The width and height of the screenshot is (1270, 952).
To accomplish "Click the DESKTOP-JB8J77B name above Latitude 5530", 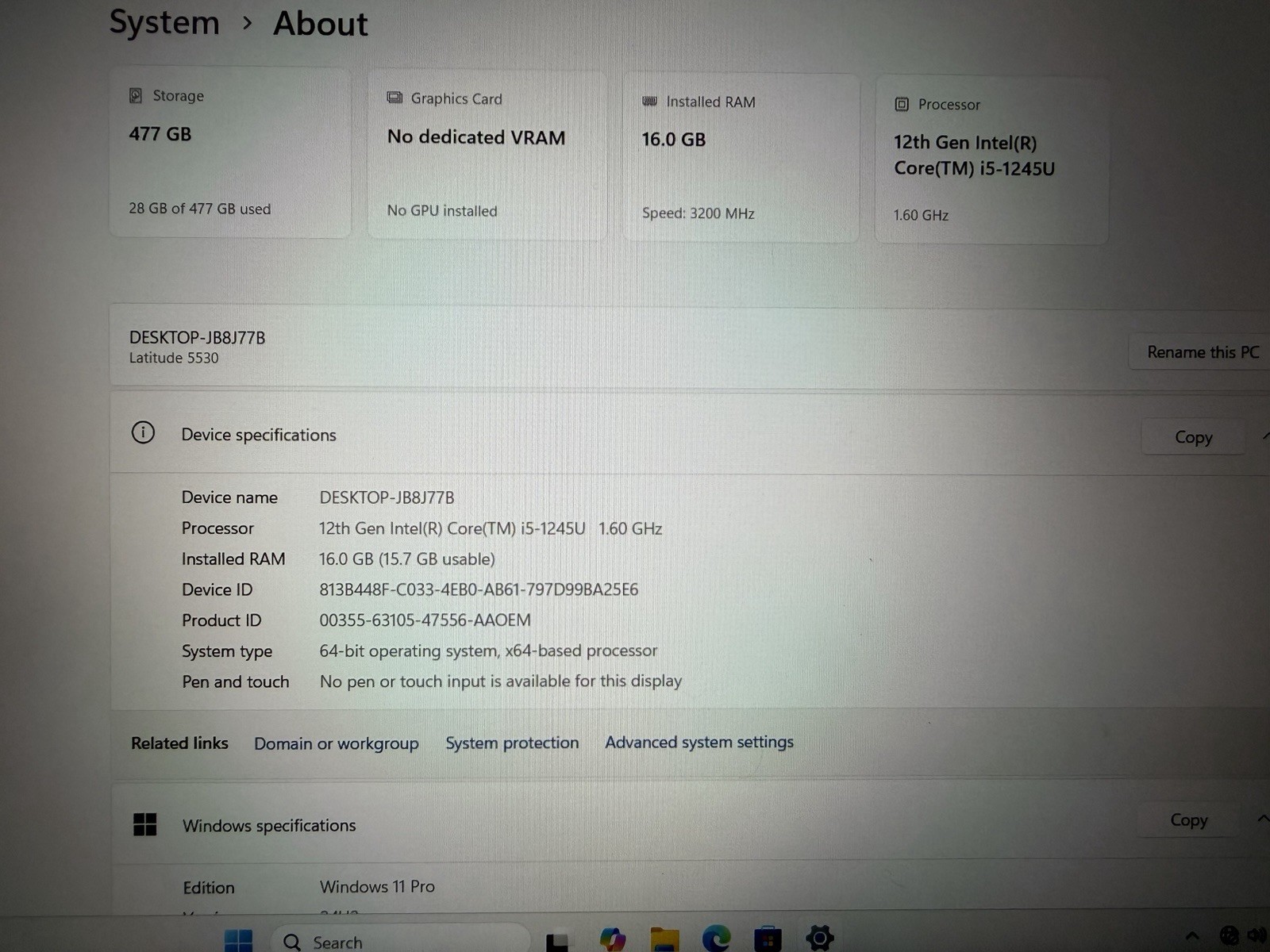I will pos(197,338).
